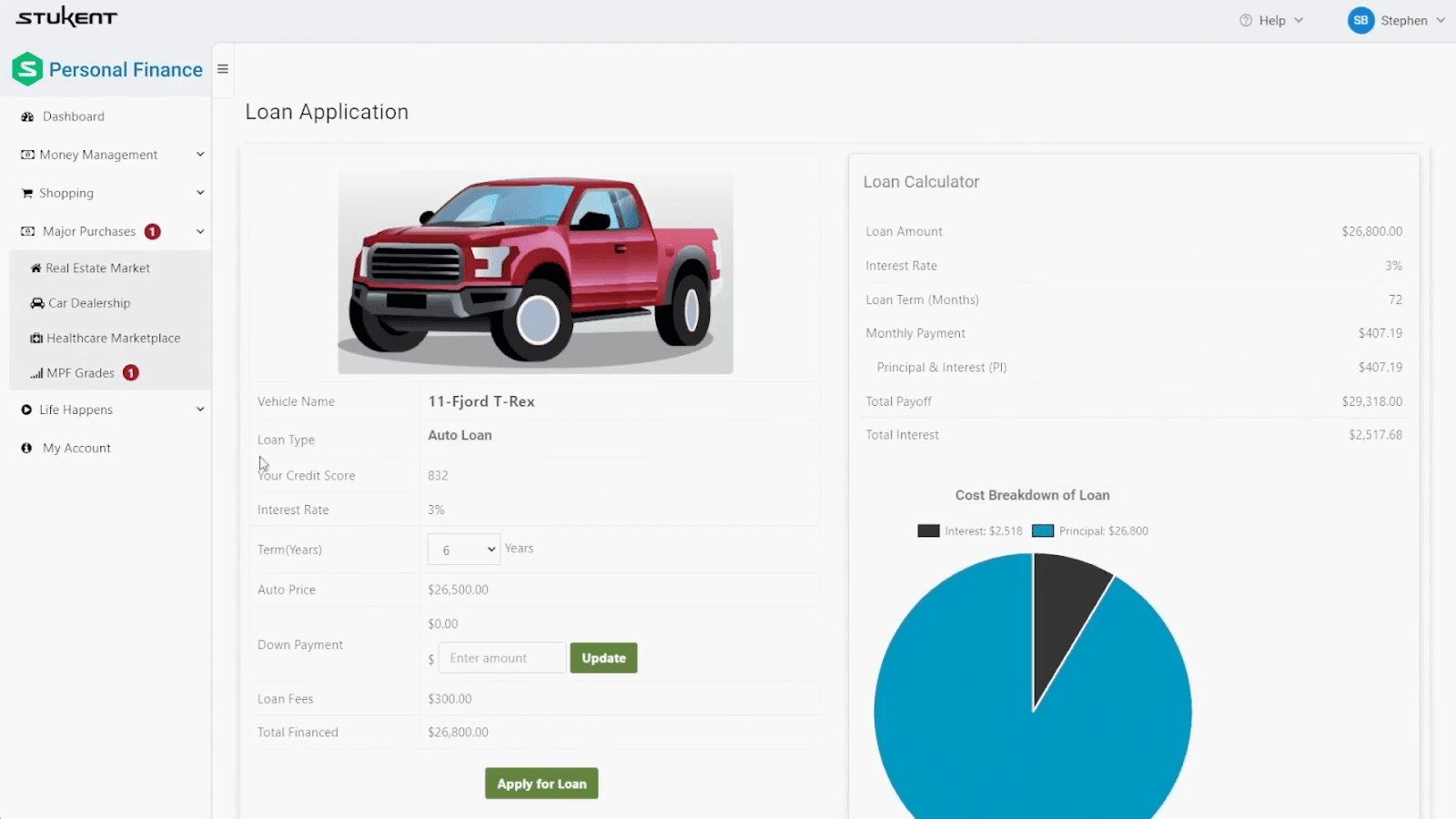
Task: Open MPF Grades in sidebar
Action: tap(81, 373)
